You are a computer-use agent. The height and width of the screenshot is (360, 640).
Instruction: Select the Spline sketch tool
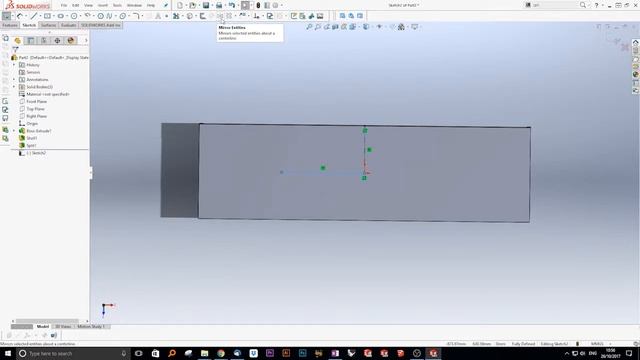(109, 16)
